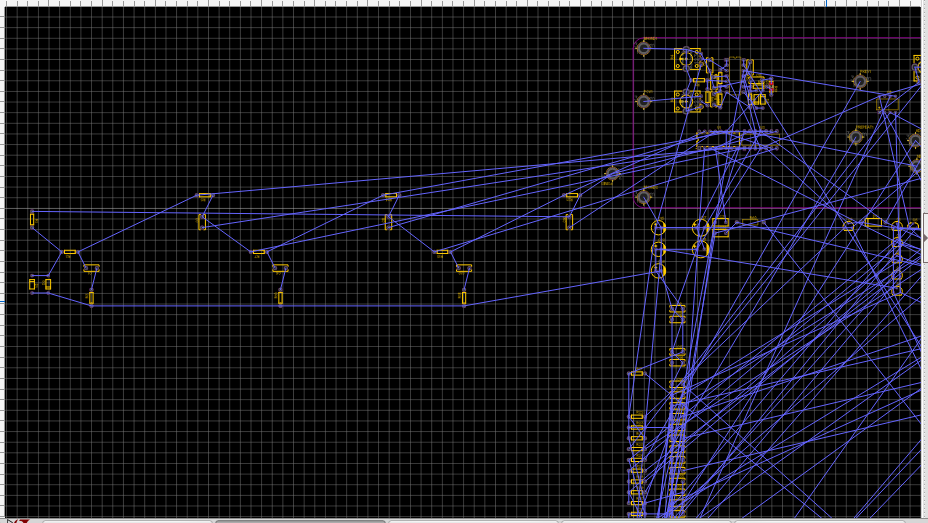Select the square footprint beside the round capacitors
Screen dimensions: 928x523
720,227
